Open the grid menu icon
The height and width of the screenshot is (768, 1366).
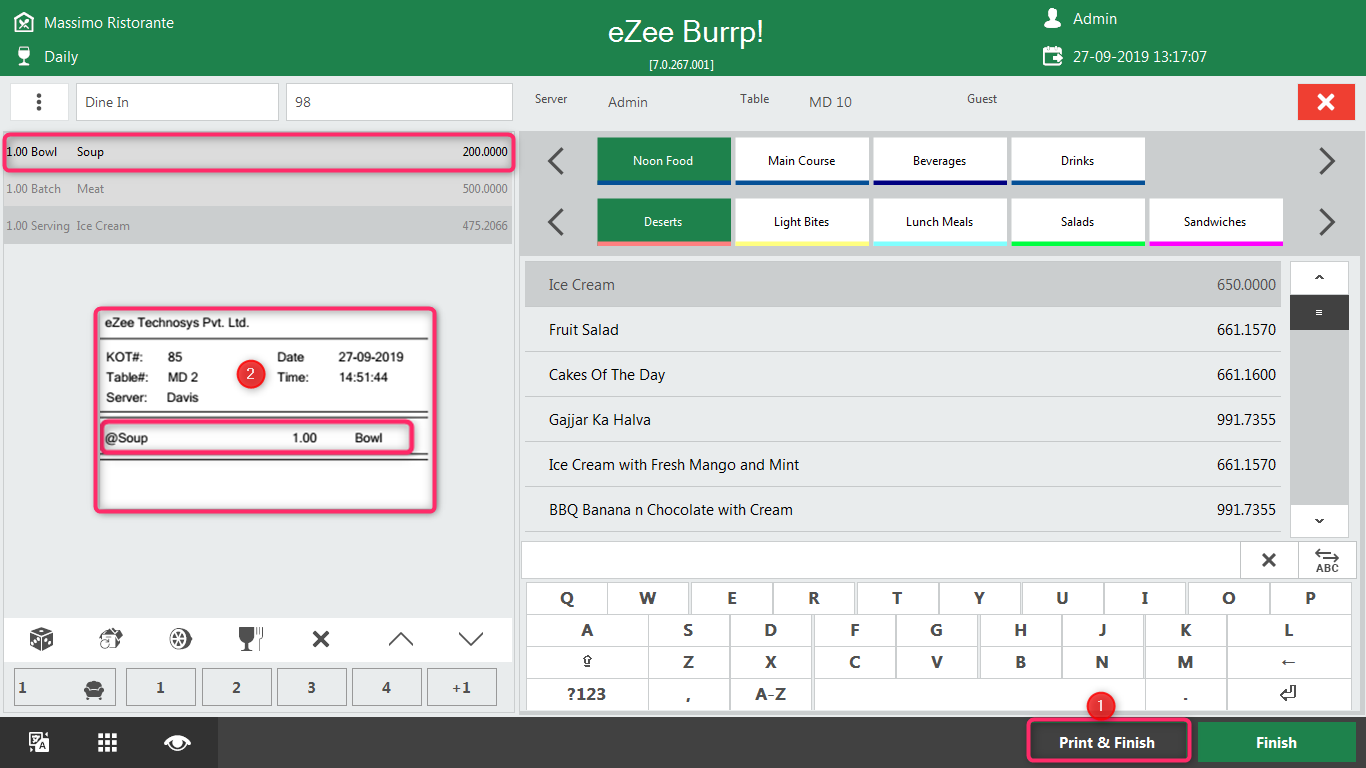tap(108, 742)
